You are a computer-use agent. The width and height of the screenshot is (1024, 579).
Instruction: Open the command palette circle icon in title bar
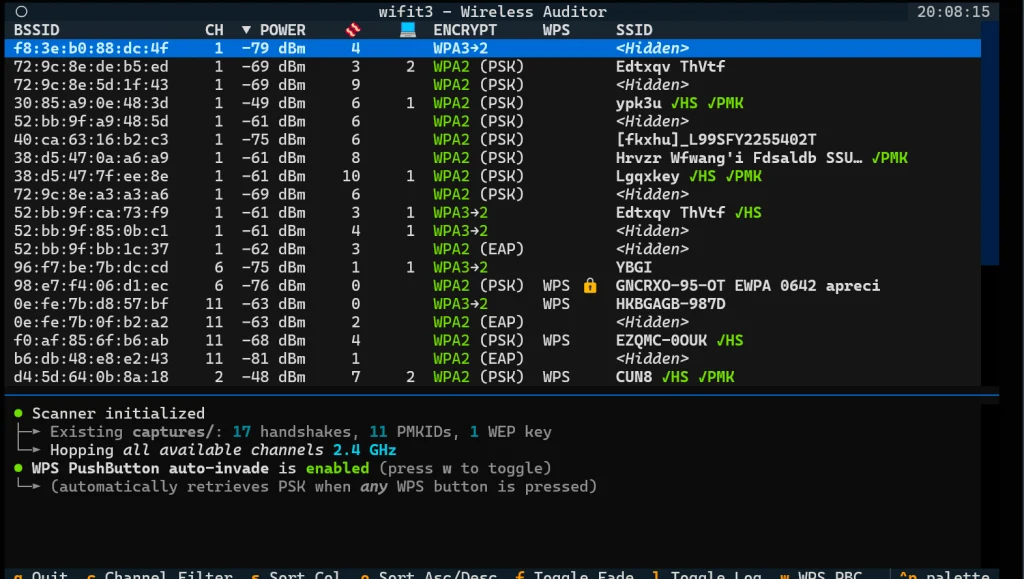tap(21, 12)
